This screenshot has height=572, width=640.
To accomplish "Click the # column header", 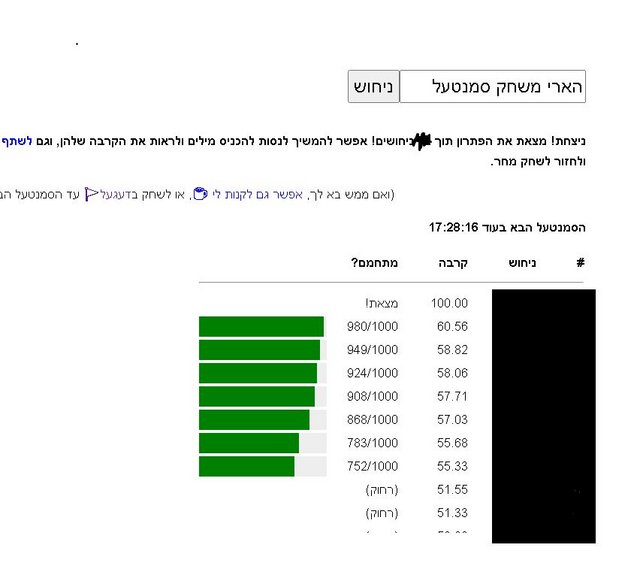I will point(580,263).
